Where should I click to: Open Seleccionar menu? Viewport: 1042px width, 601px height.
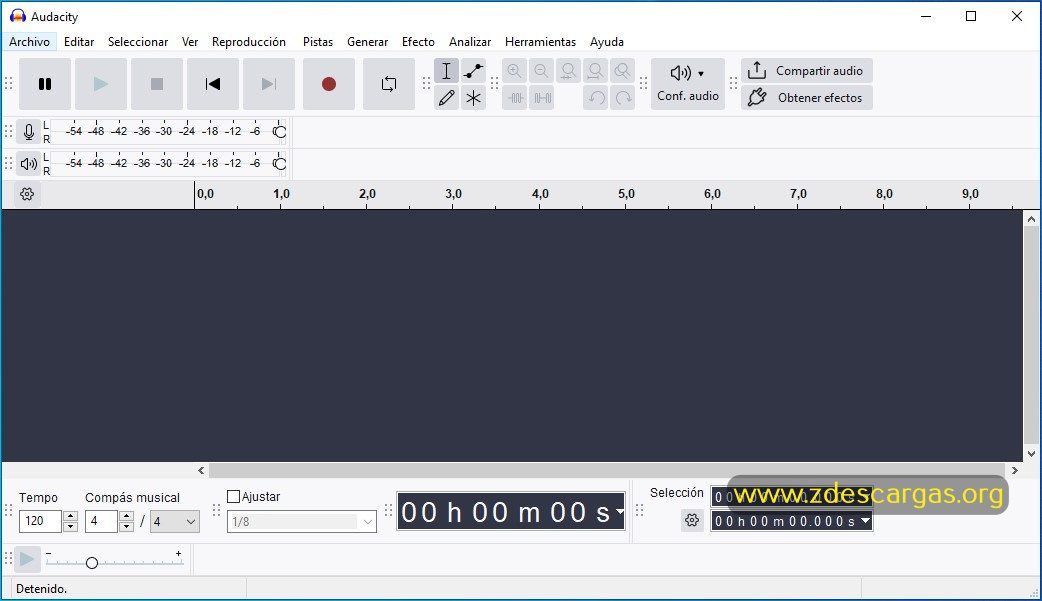(x=138, y=41)
